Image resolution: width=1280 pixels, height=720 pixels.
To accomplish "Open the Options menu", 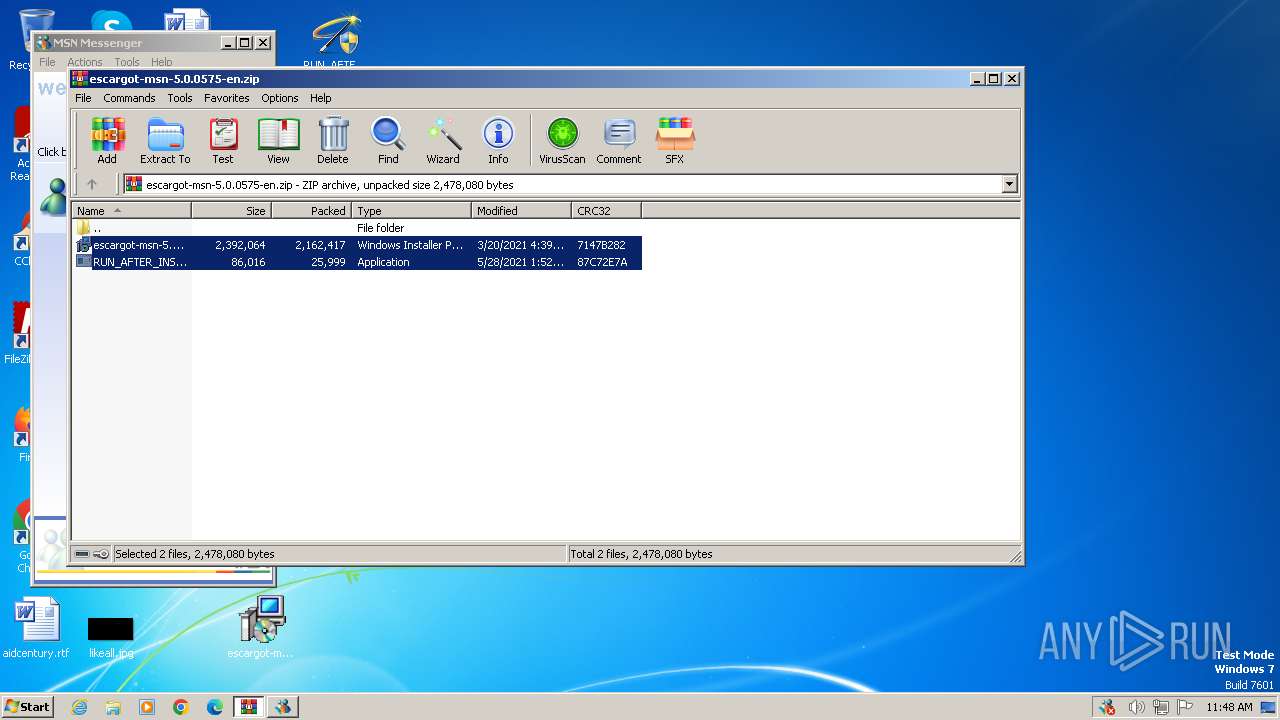I will (x=280, y=98).
